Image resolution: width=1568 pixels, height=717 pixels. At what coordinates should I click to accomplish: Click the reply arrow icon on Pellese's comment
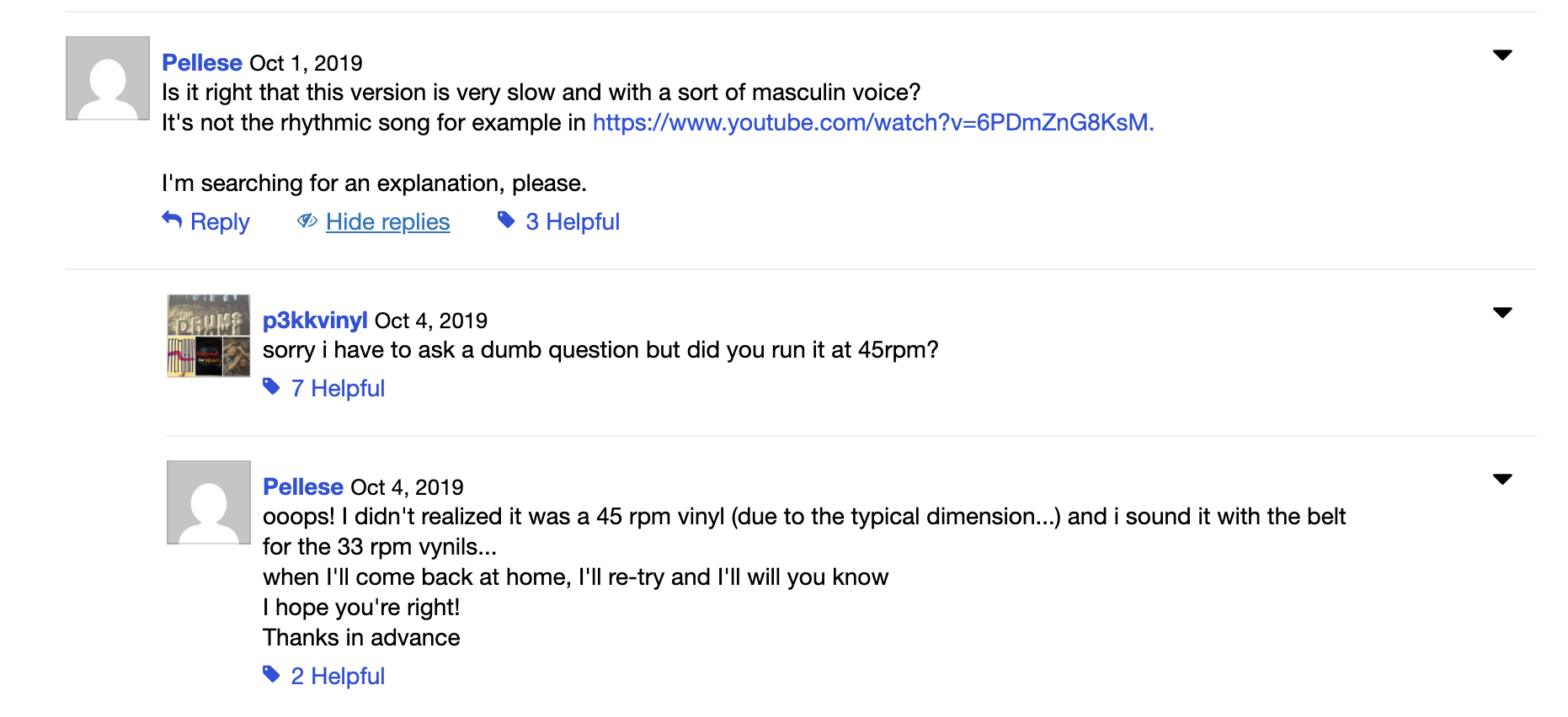(x=172, y=220)
